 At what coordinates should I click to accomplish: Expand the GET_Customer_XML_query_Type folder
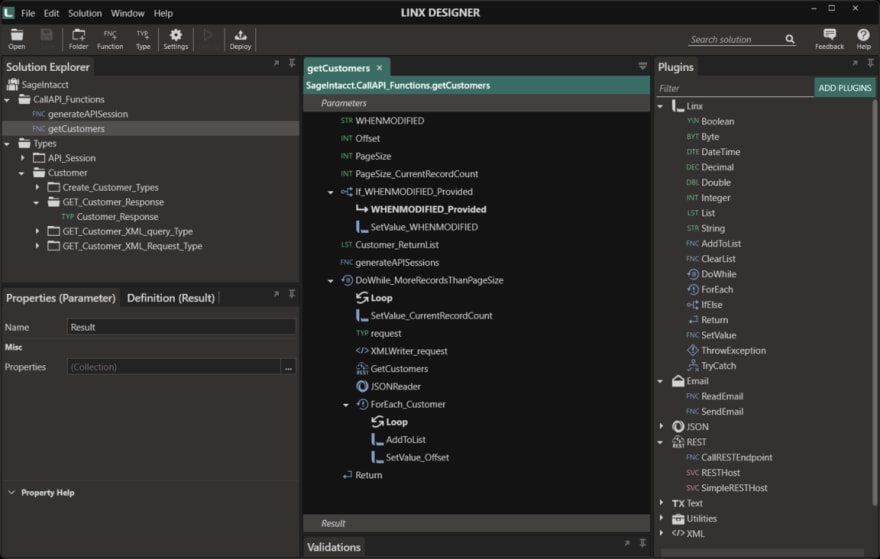point(37,231)
